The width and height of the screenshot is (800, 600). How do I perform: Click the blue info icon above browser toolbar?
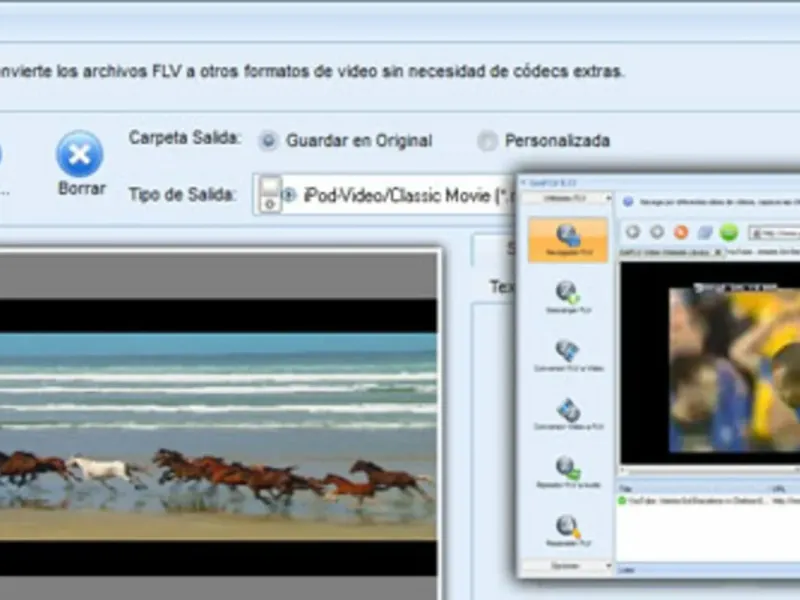click(628, 202)
